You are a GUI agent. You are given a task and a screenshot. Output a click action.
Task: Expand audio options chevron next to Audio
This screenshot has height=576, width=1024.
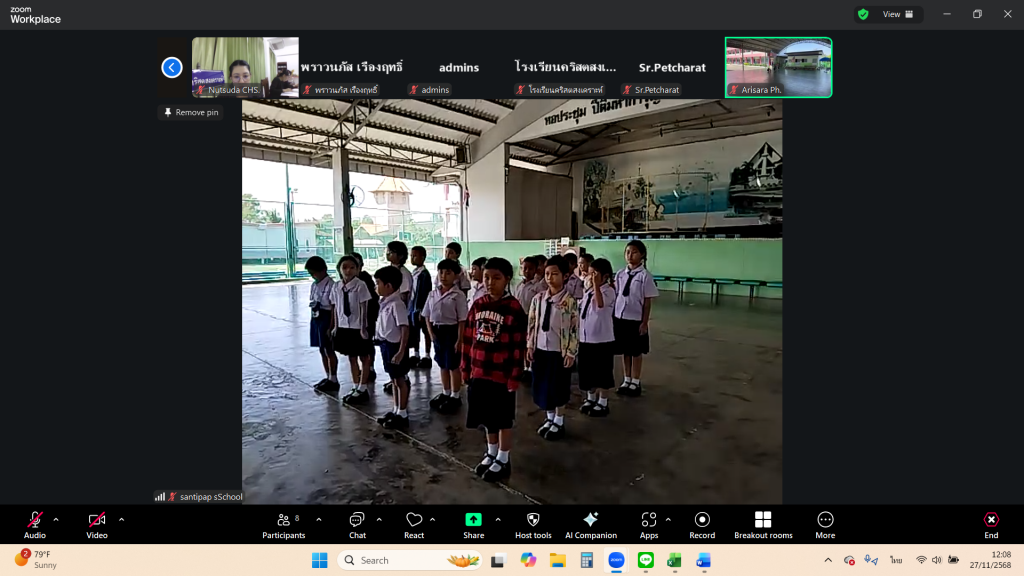(56, 519)
